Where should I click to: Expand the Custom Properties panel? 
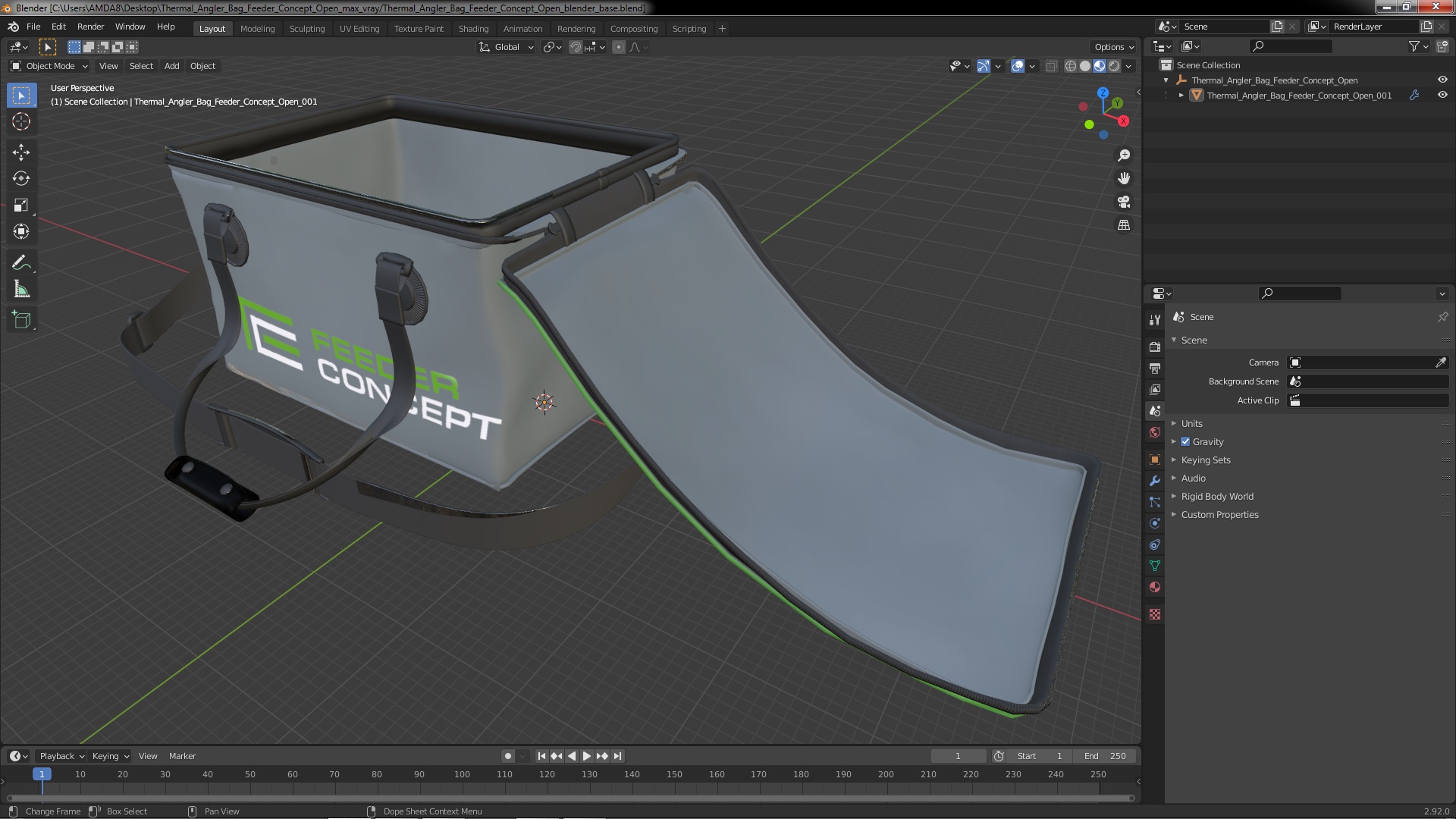coord(1219,514)
